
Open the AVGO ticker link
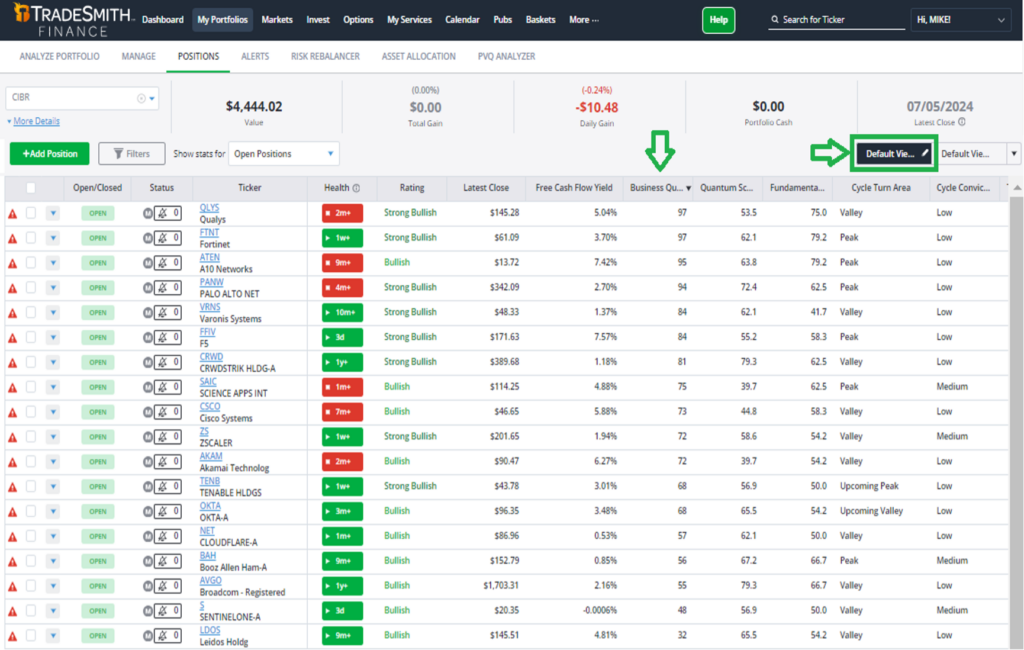(210, 580)
